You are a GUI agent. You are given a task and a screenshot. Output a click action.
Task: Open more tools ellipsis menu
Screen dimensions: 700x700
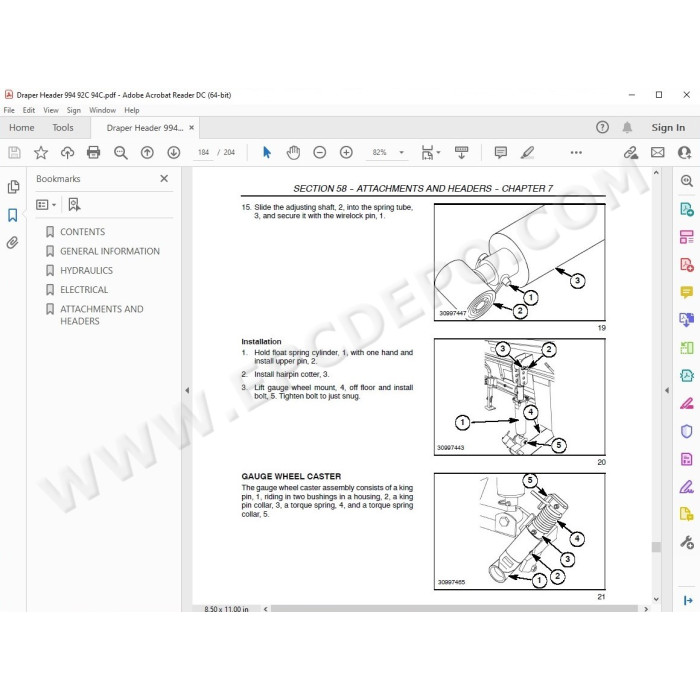(576, 153)
